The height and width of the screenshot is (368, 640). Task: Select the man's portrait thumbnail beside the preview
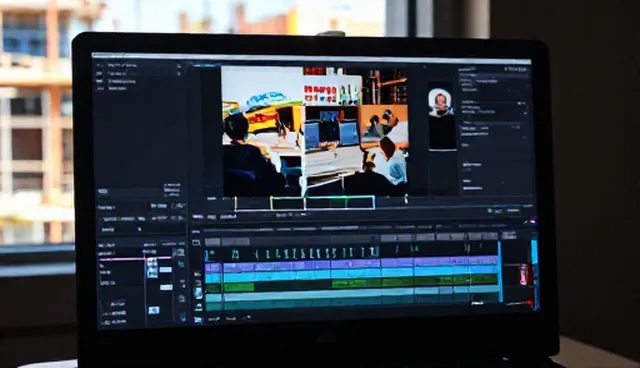pyautogui.click(x=441, y=117)
